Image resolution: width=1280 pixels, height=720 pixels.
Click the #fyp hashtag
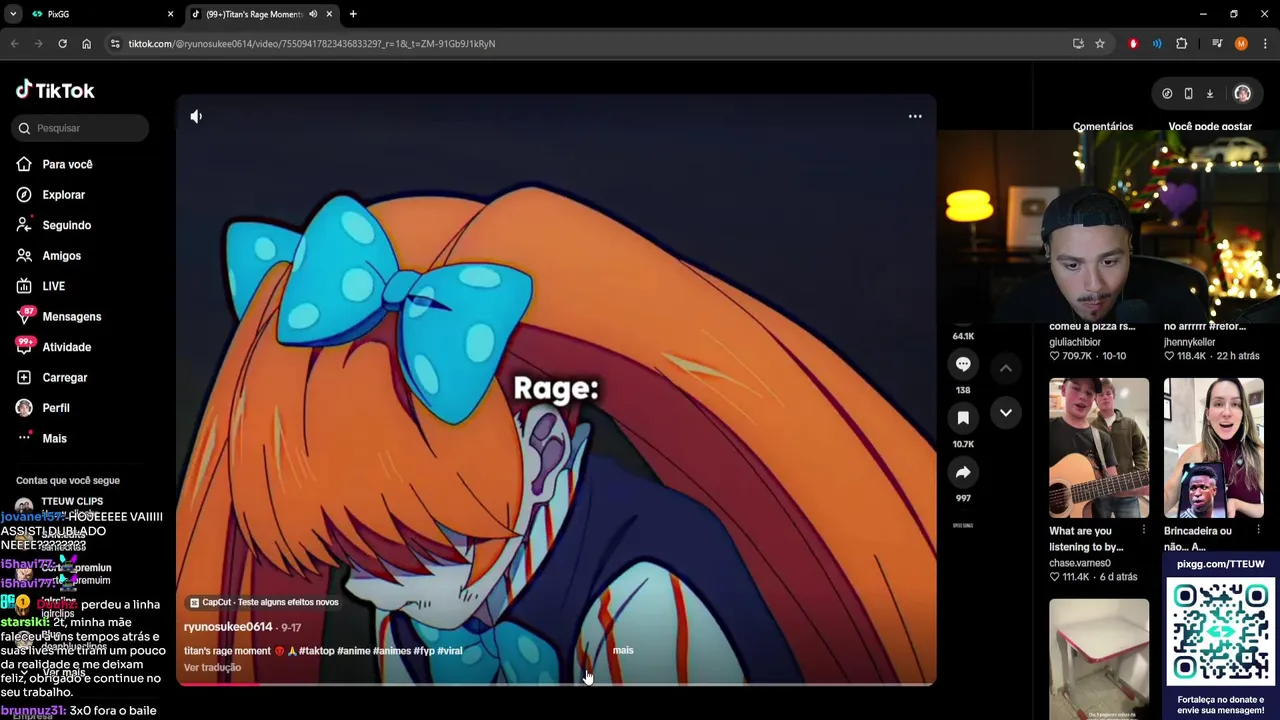(423, 651)
